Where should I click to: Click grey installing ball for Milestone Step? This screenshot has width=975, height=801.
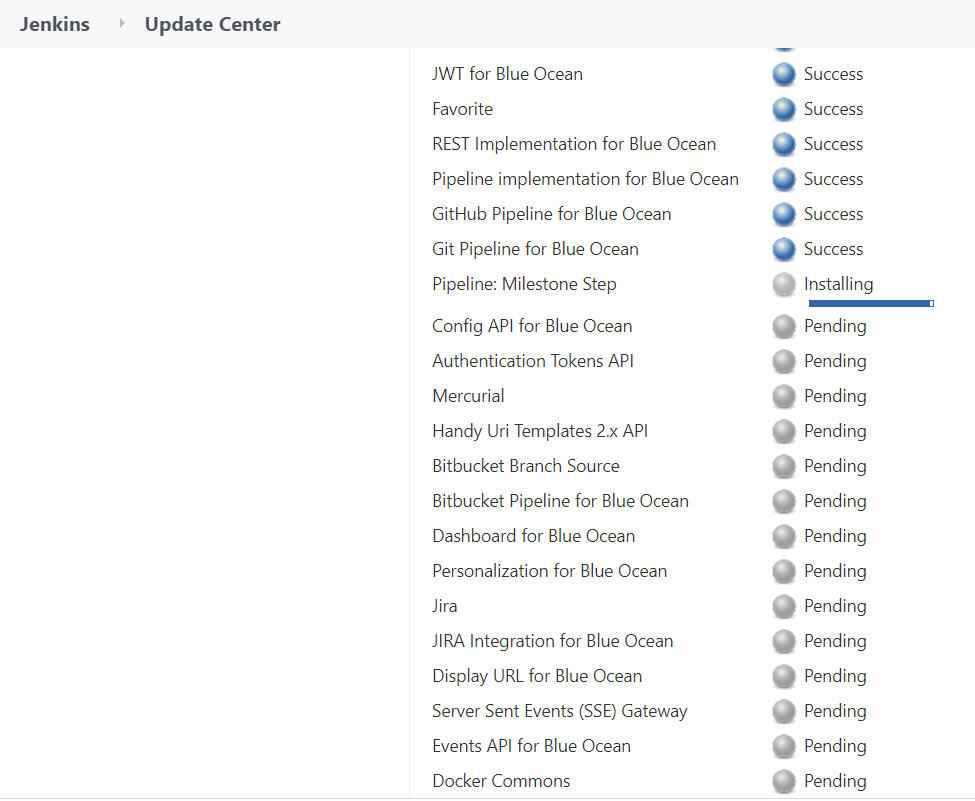coord(784,284)
